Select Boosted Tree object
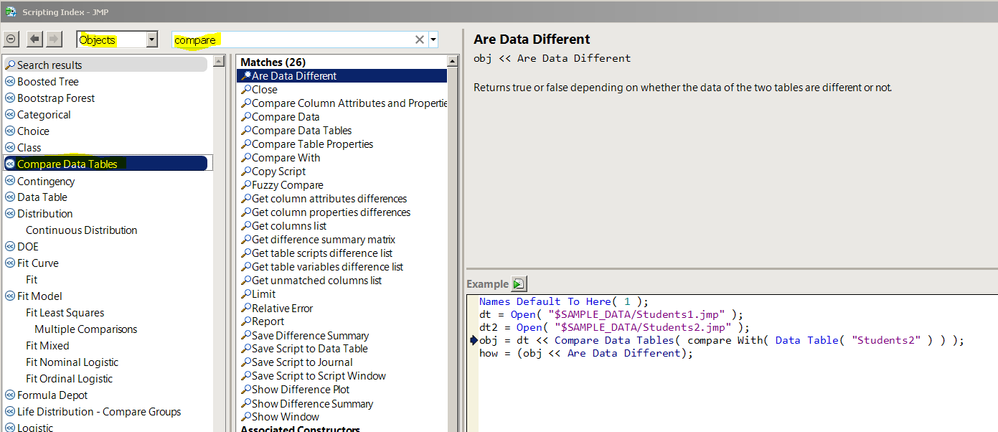998x432 pixels. click(x=48, y=81)
